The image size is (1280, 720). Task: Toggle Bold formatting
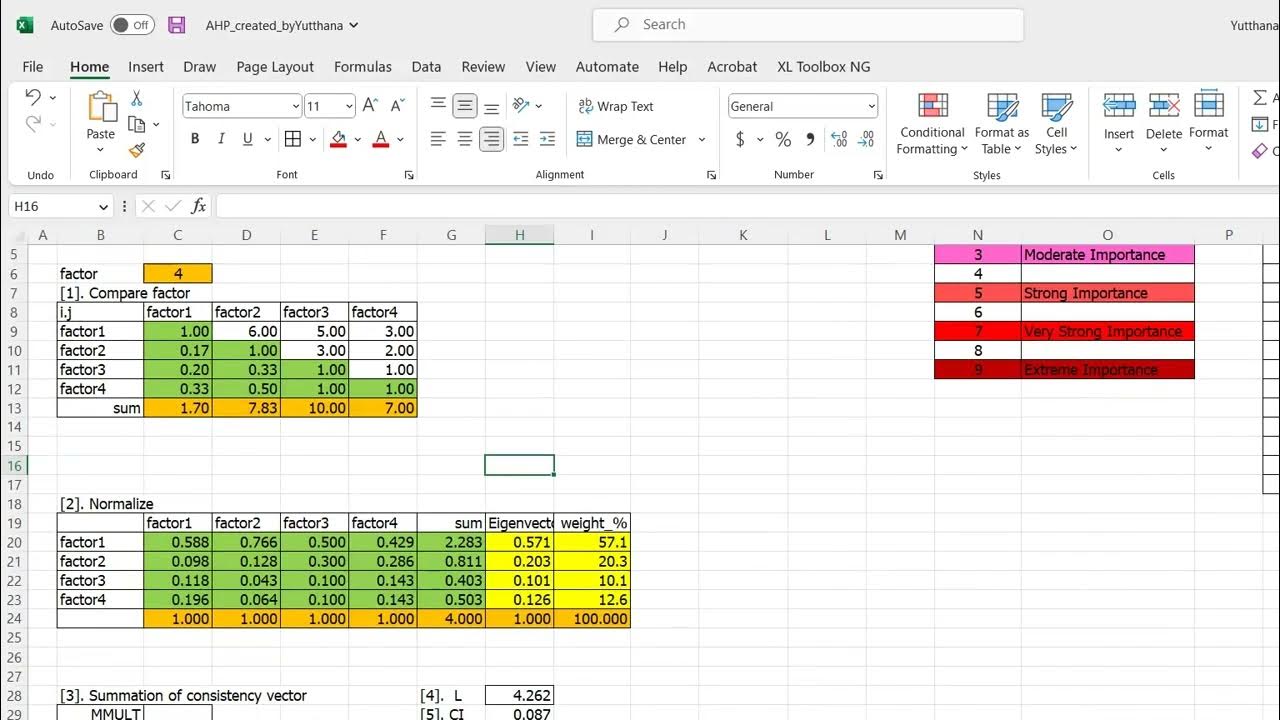pos(195,139)
